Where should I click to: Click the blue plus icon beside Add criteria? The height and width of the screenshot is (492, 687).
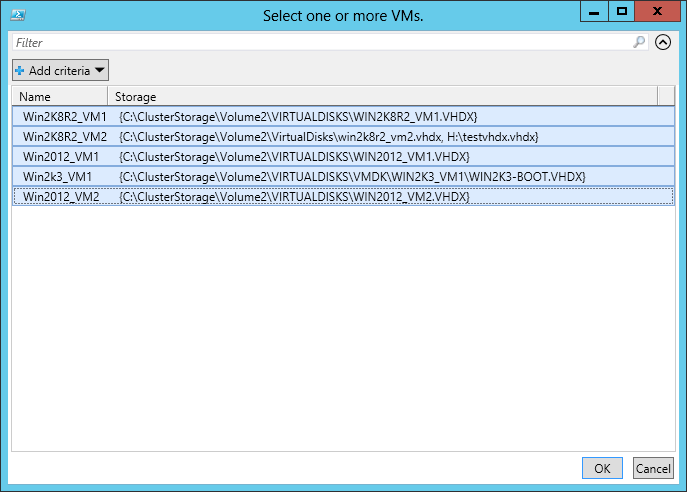[19, 71]
